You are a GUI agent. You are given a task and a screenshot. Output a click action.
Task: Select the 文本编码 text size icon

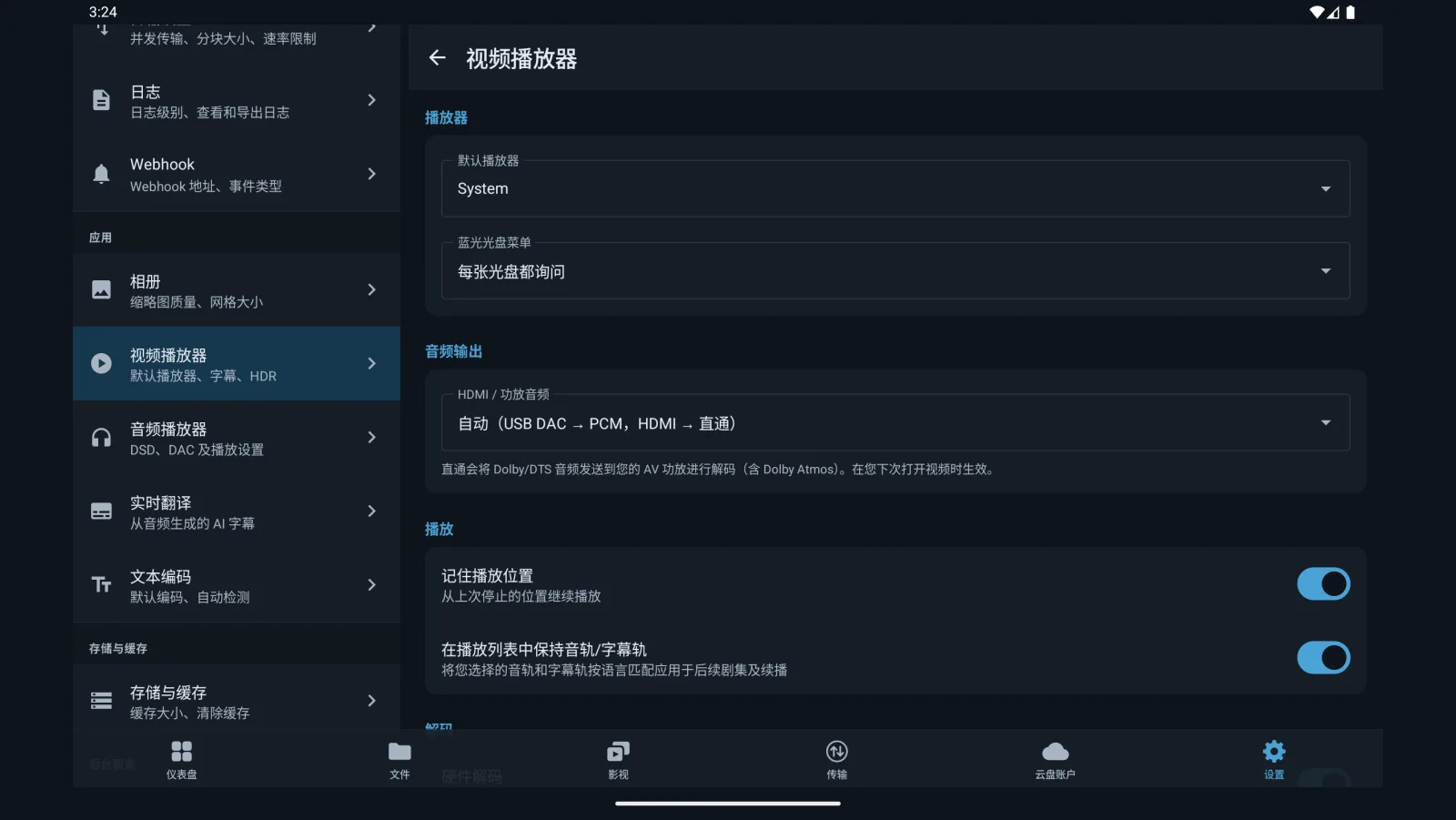pos(101,584)
